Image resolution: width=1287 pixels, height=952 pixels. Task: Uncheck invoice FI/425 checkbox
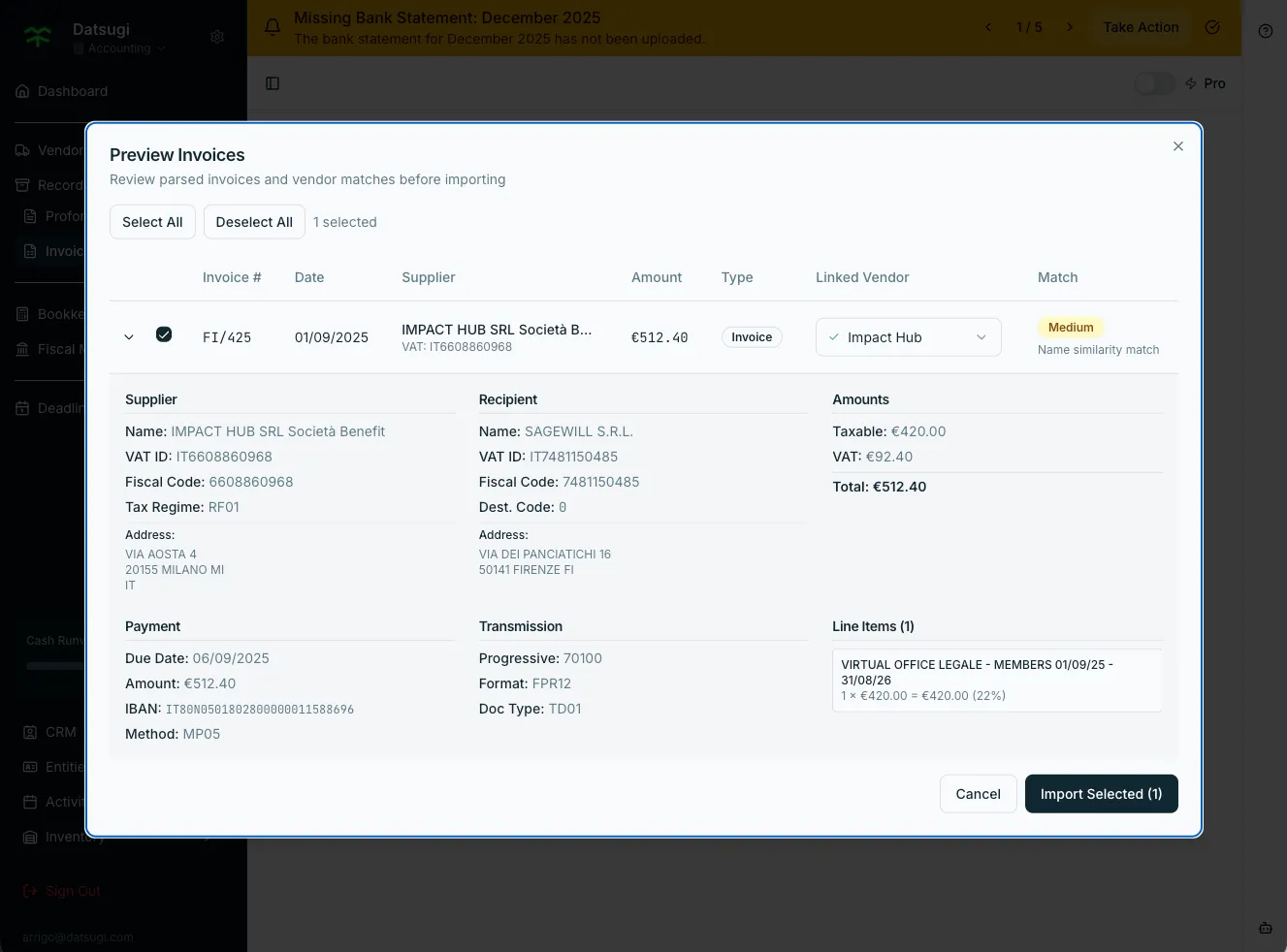[164, 334]
